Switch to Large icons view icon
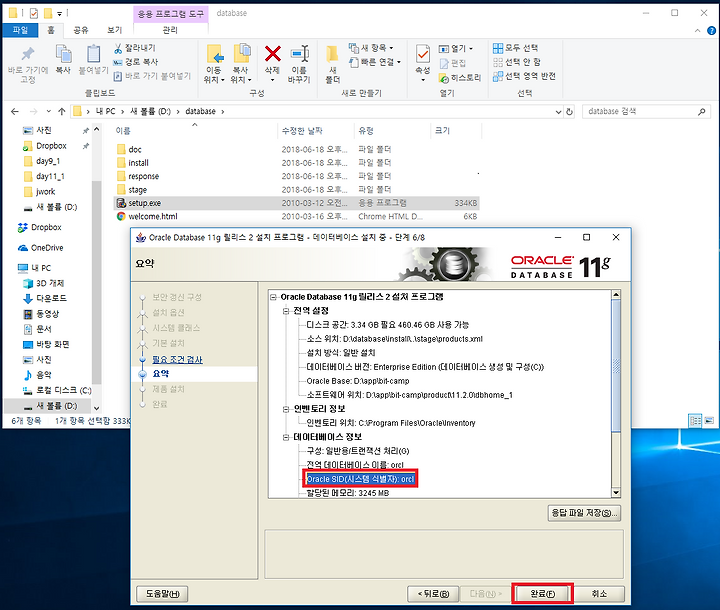 pyautogui.click(x=709, y=420)
